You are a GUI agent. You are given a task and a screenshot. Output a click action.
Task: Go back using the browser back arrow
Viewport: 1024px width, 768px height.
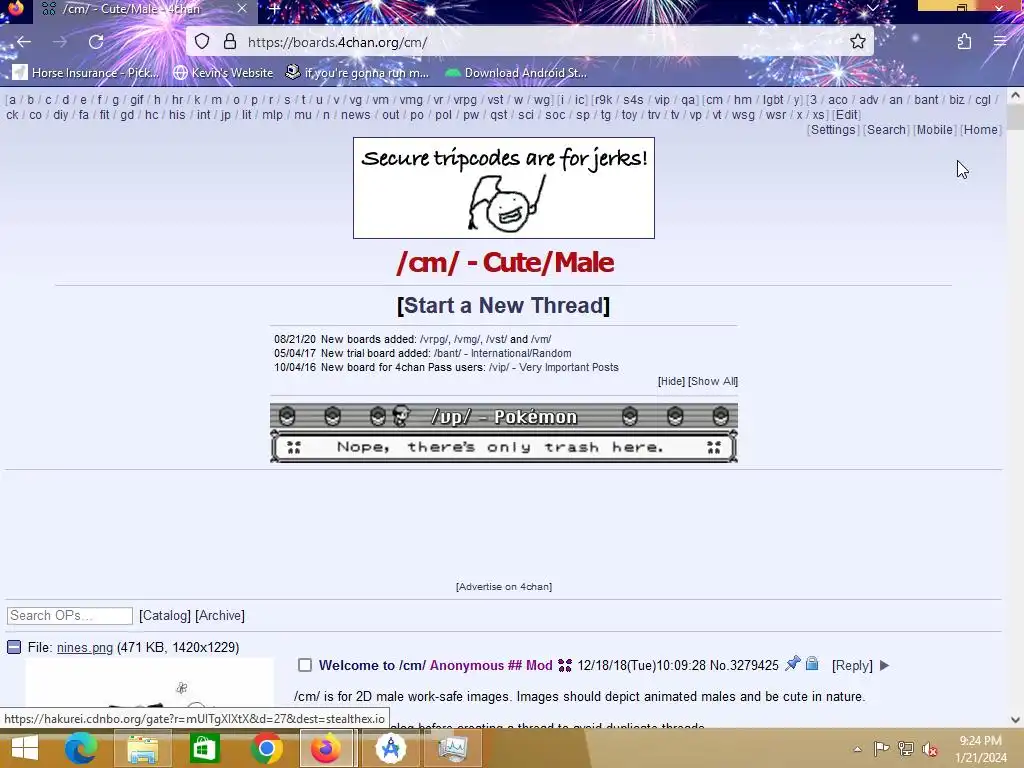click(x=24, y=42)
